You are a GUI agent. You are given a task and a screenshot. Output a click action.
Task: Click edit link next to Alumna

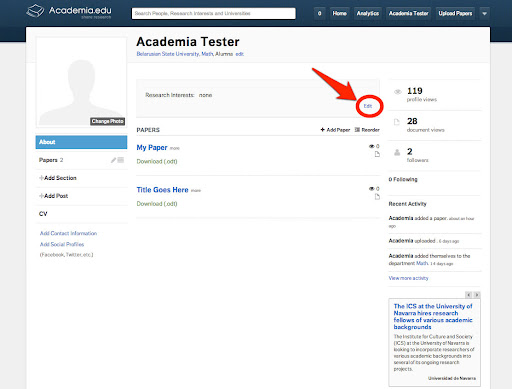[x=239, y=54]
